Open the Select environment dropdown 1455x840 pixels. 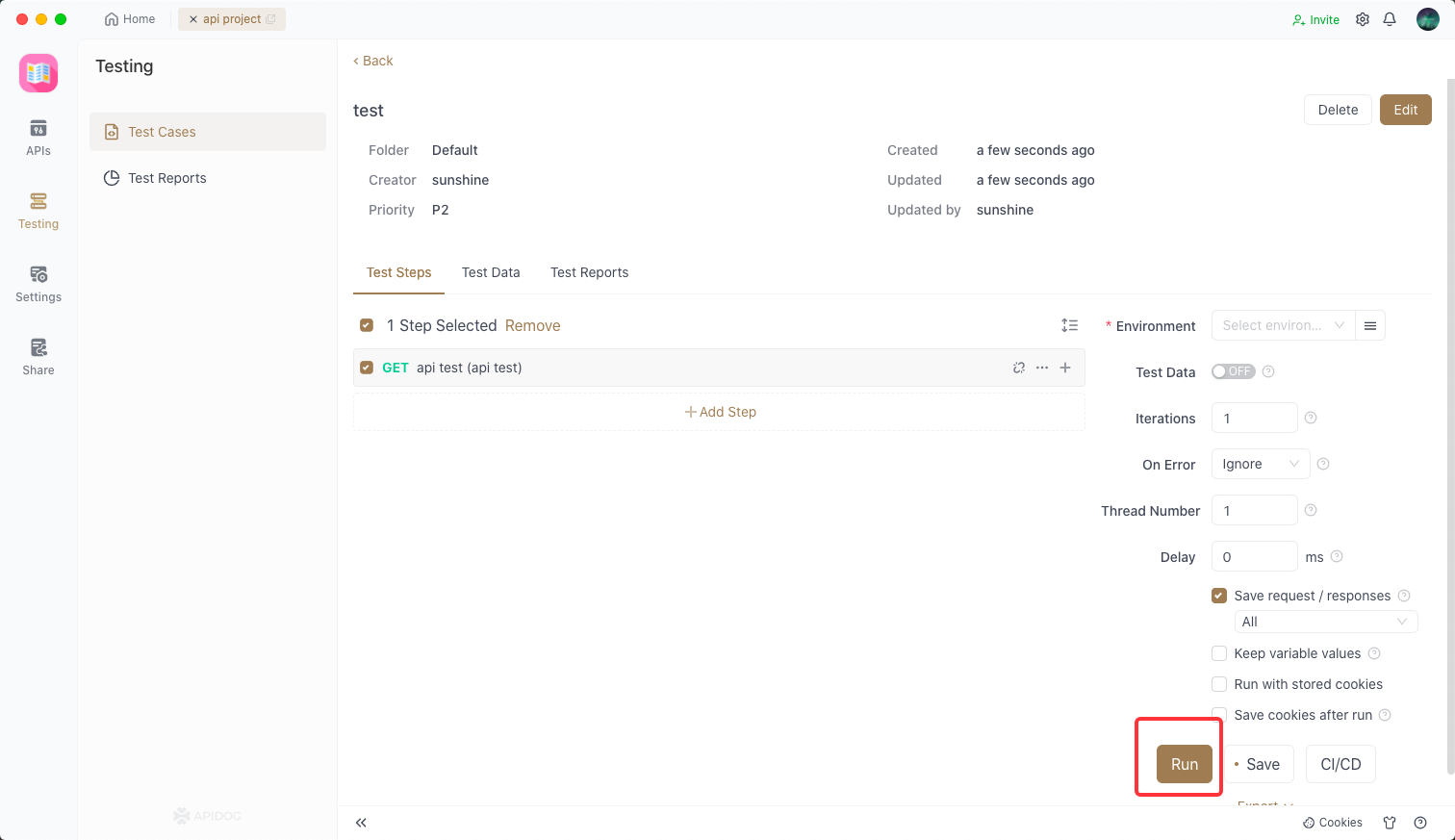(x=1283, y=326)
